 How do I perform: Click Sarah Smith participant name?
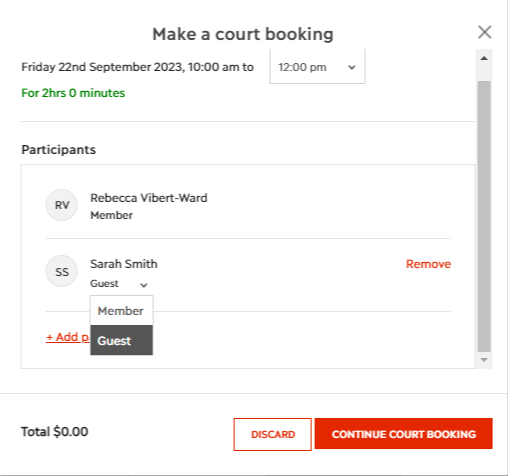click(124, 264)
